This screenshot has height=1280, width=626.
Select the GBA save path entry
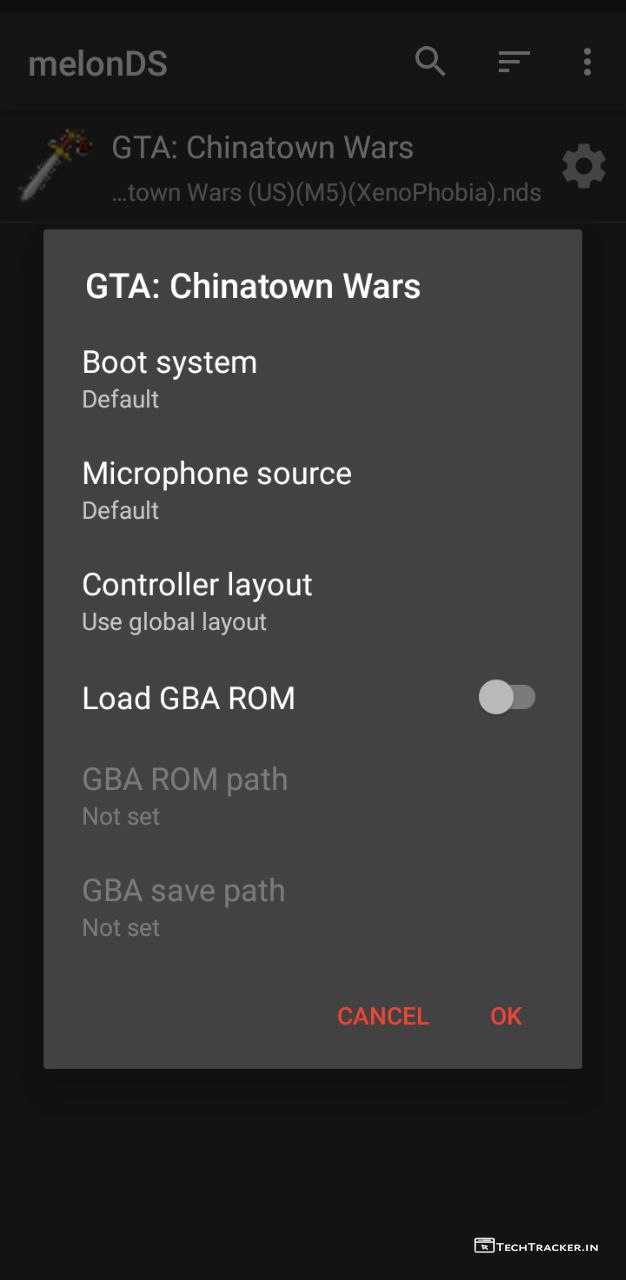tap(184, 906)
